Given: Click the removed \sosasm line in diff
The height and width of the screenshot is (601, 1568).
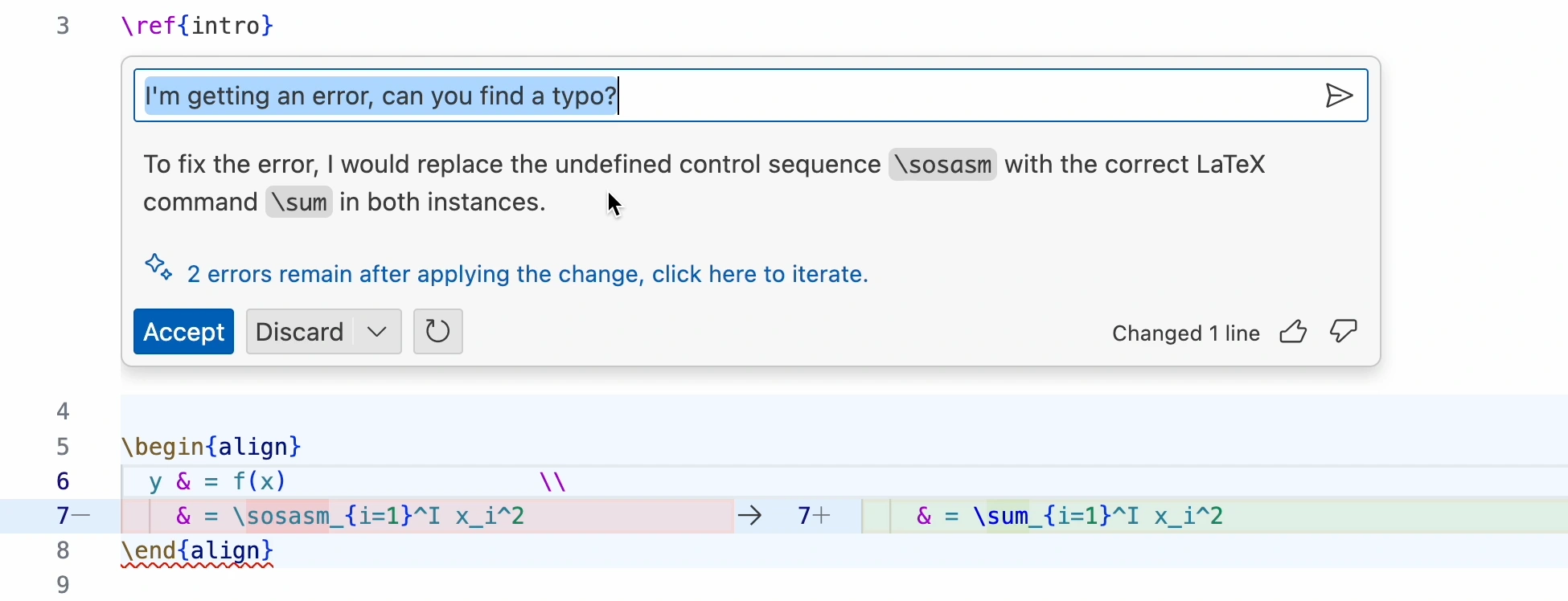Looking at the screenshot, I should coord(427,516).
